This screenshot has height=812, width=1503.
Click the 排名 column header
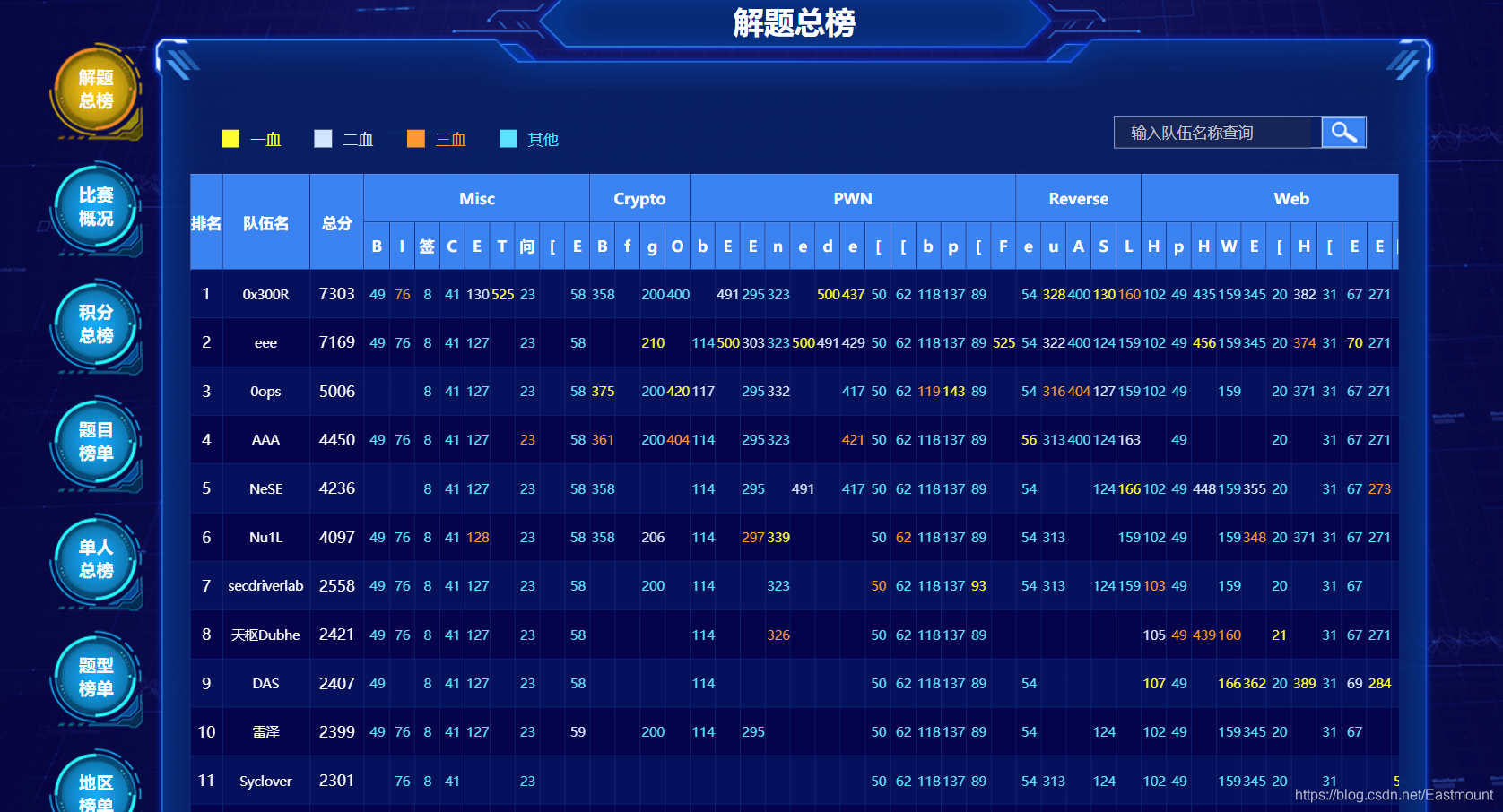(x=206, y=222)
